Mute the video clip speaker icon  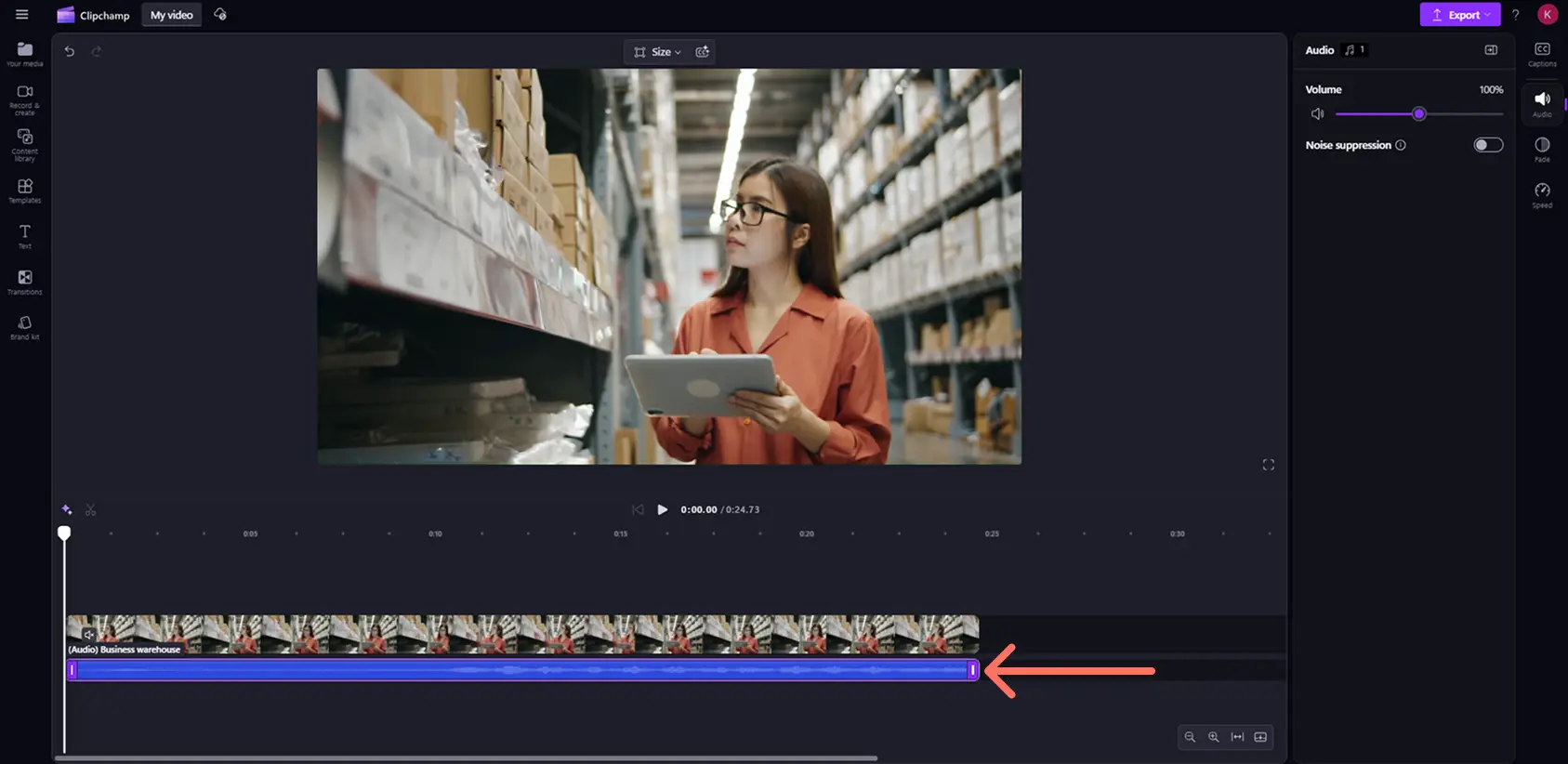(89, 634)
